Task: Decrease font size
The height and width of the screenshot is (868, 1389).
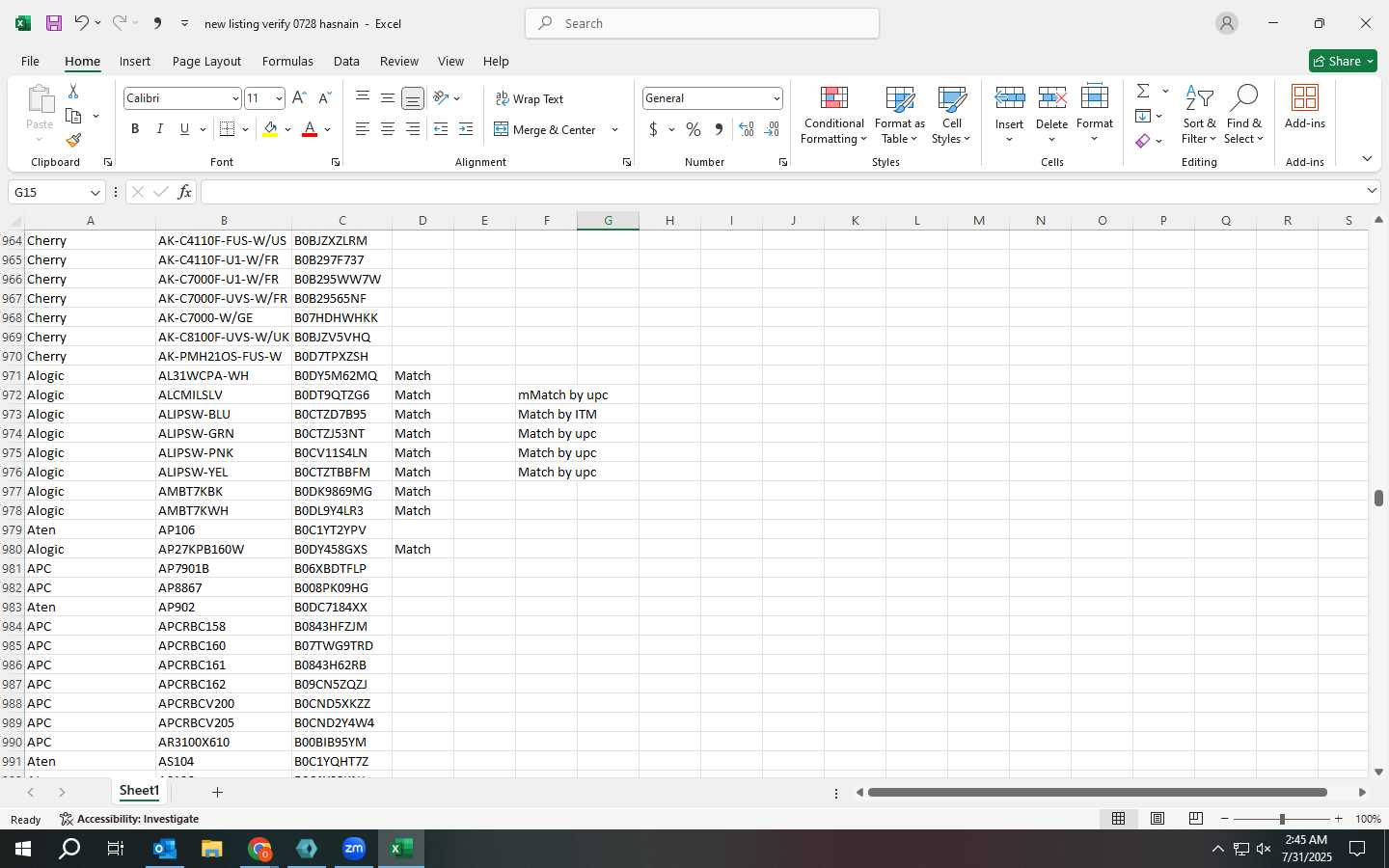Action: tap(325, 98)
